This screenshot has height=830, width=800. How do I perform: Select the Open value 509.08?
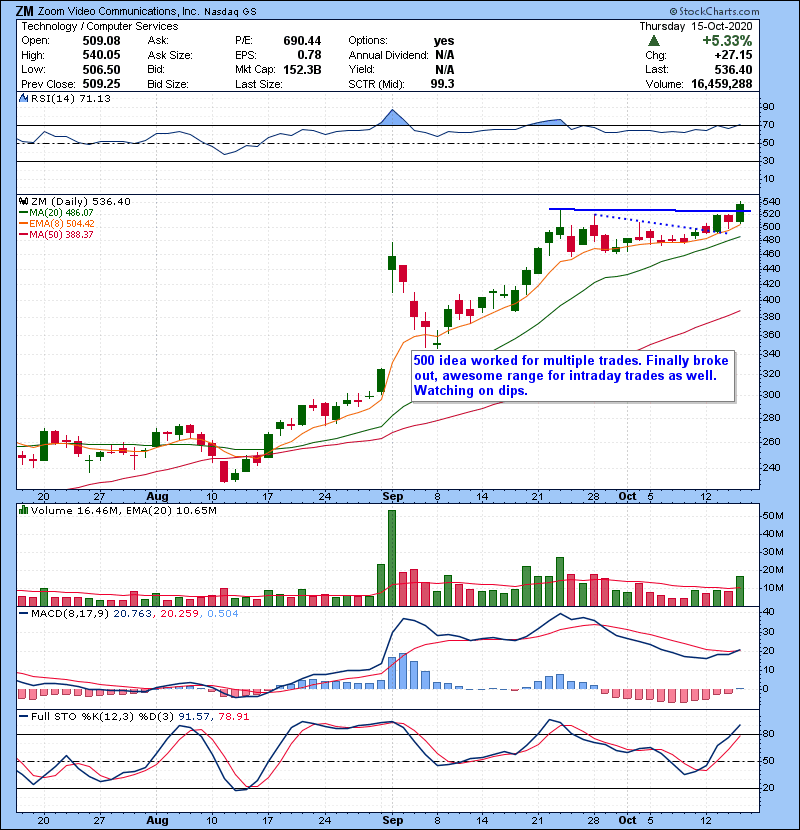coord(101,41)
